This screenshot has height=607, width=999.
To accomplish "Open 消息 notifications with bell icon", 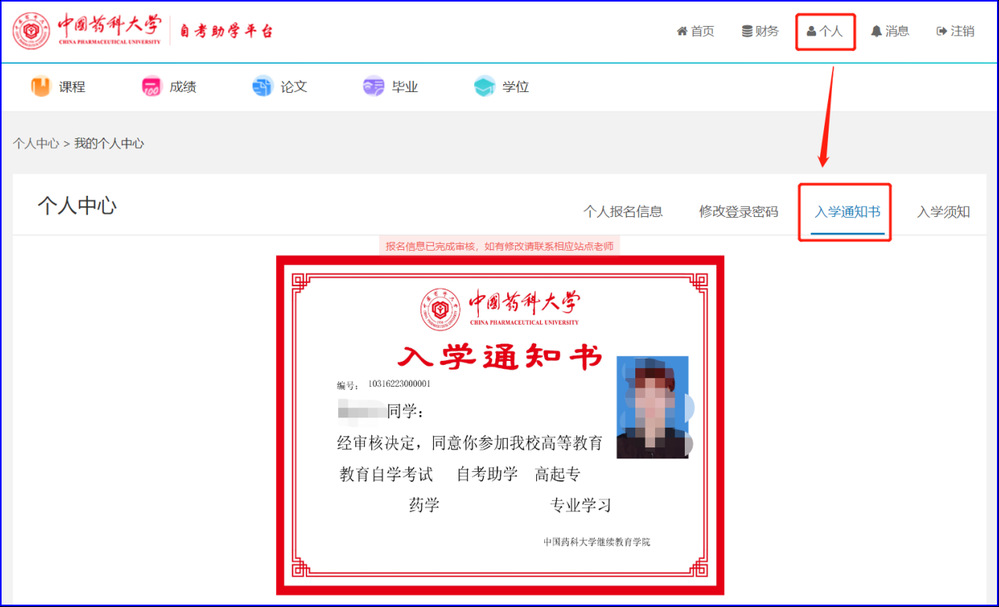I will [890, 31].
